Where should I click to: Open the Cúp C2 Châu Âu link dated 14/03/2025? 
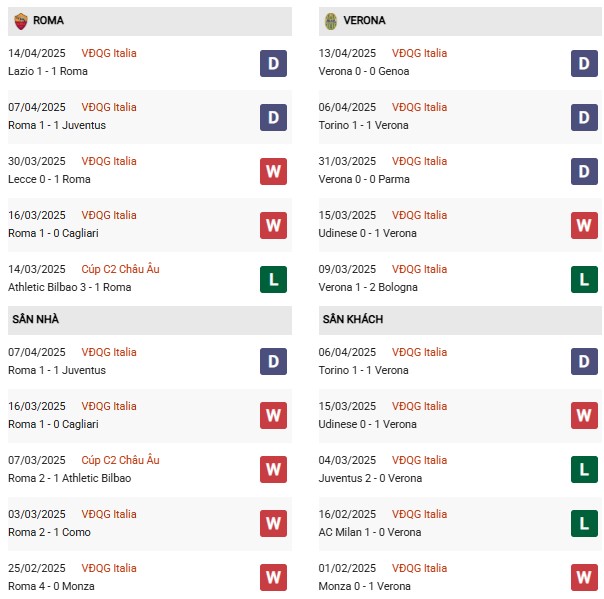(x=122, y=269)
